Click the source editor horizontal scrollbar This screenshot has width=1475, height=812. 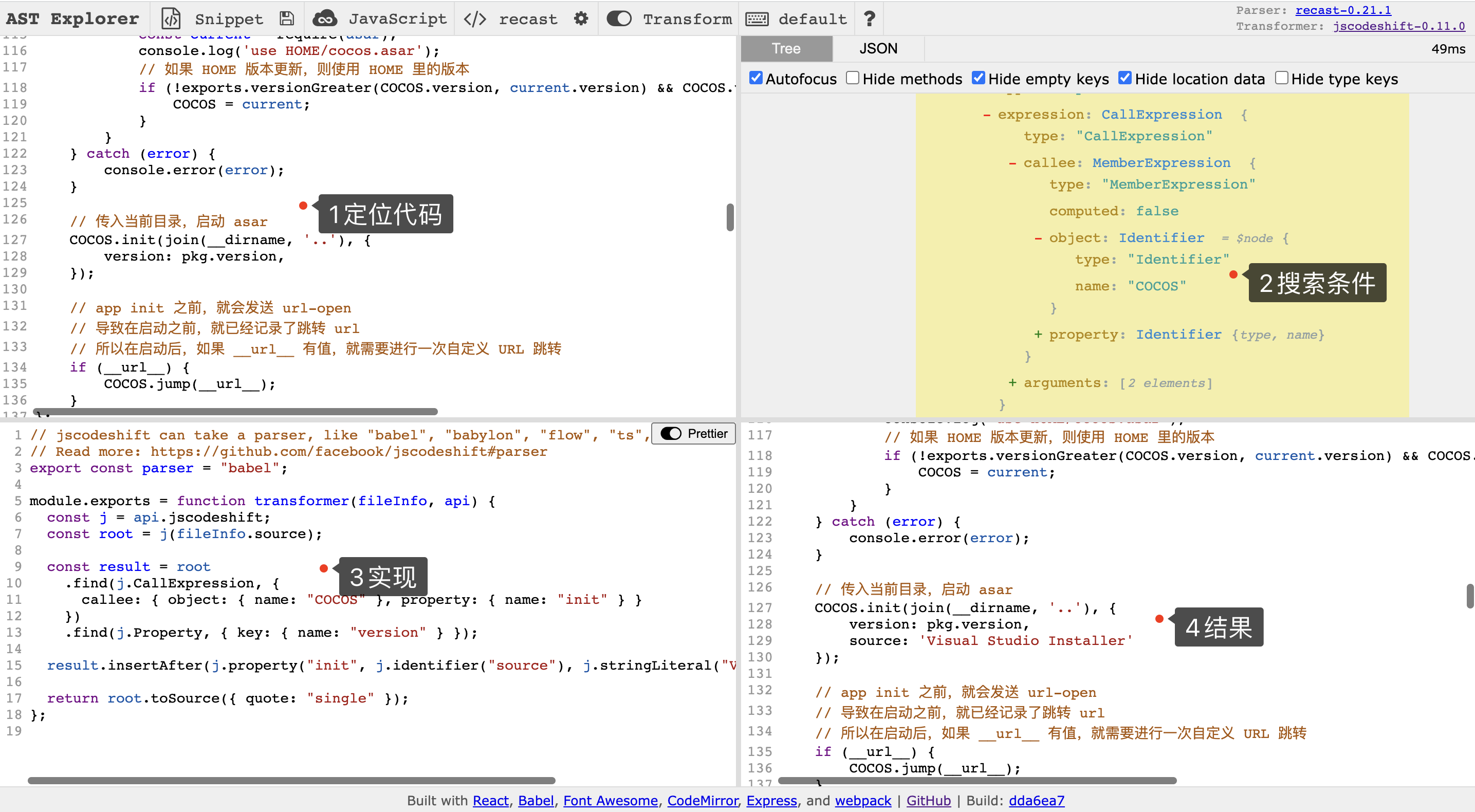click(x=235, y=411)
